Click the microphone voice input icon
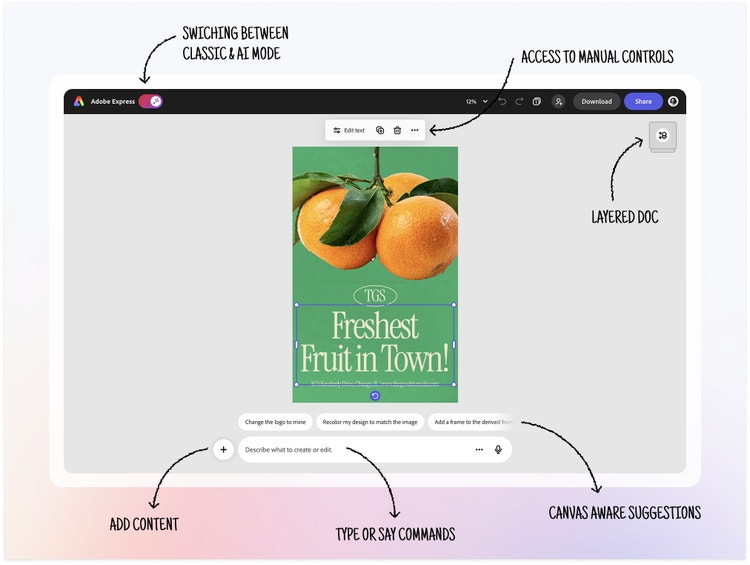This screenshot has width=750, height=565. tap(498, 450)
